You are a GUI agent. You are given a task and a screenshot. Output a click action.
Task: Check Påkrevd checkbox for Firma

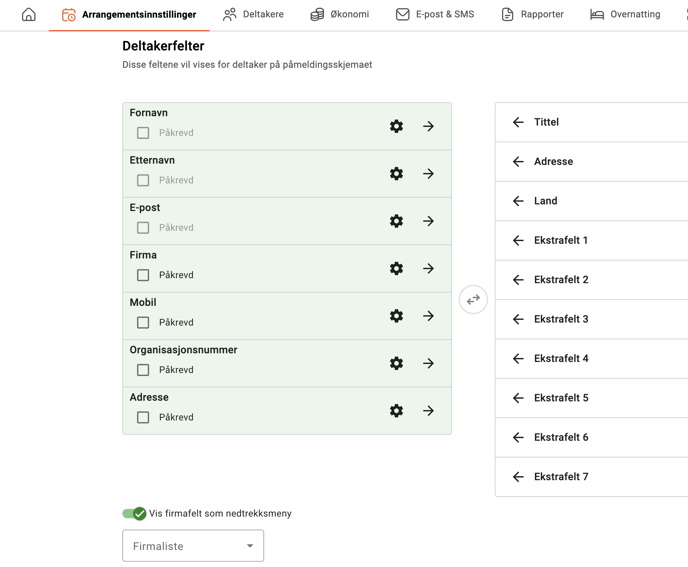click(x=143, y=275)
